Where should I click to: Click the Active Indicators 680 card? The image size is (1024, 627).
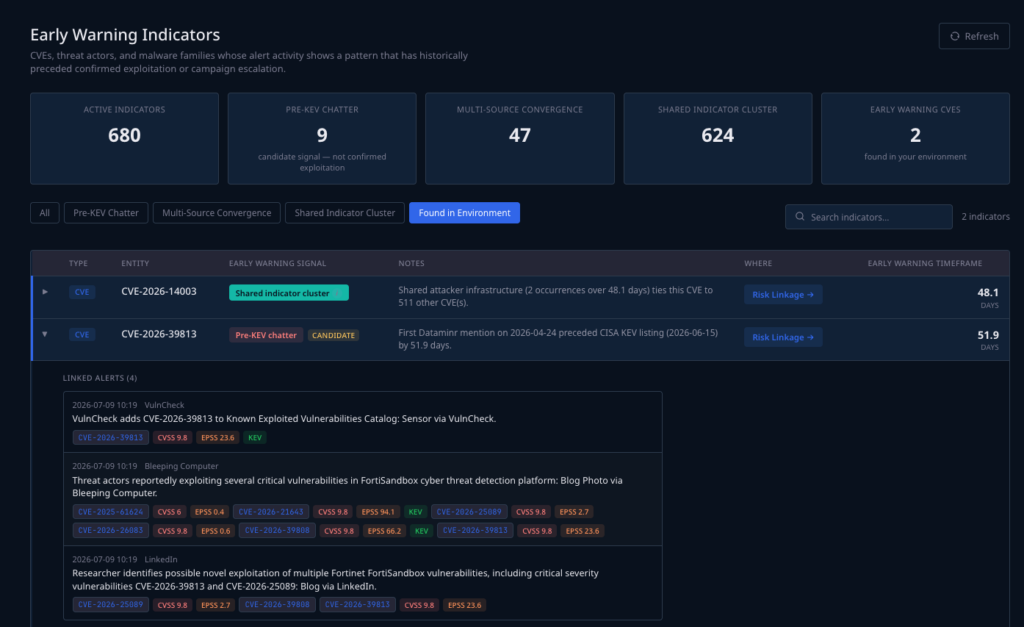tap(124, 138)
